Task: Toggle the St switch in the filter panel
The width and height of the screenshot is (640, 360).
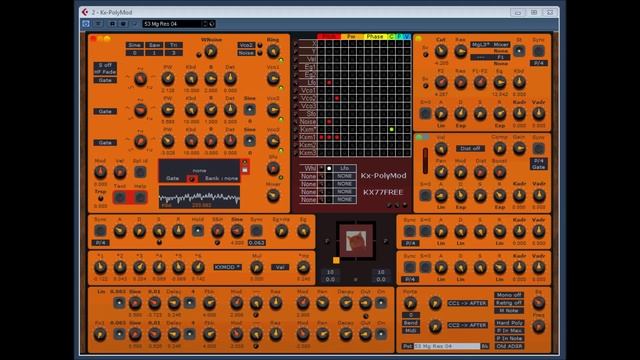Action: coord(519,51)
